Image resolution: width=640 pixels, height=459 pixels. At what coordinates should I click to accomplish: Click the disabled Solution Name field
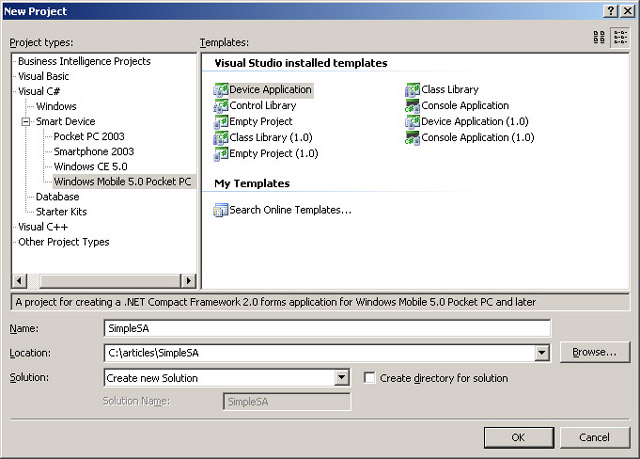coord(287,402)
